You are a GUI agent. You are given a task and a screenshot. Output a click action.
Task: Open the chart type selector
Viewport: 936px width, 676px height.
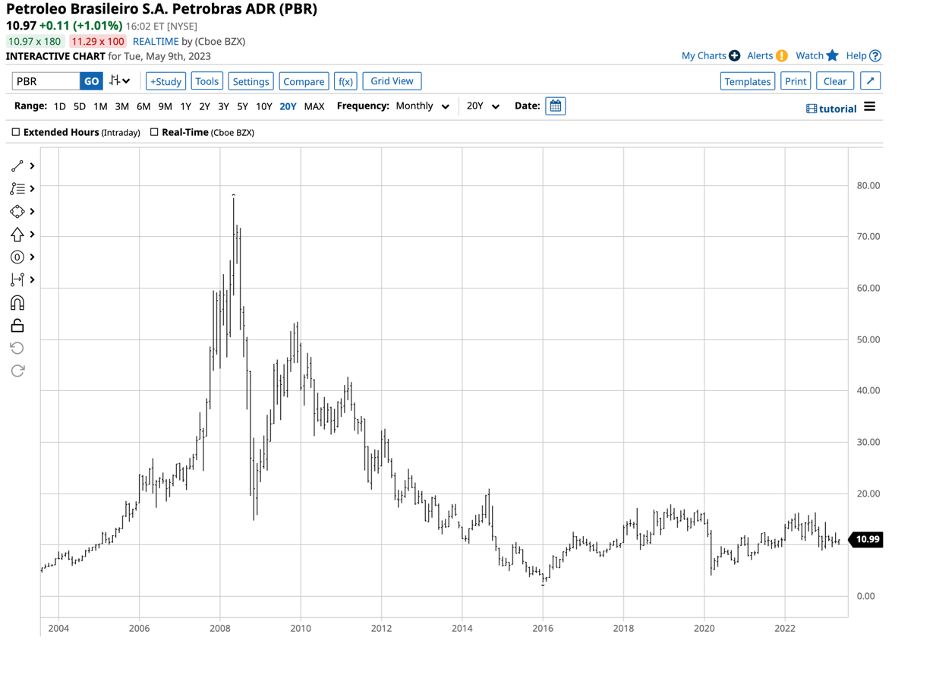pos(117,81)
